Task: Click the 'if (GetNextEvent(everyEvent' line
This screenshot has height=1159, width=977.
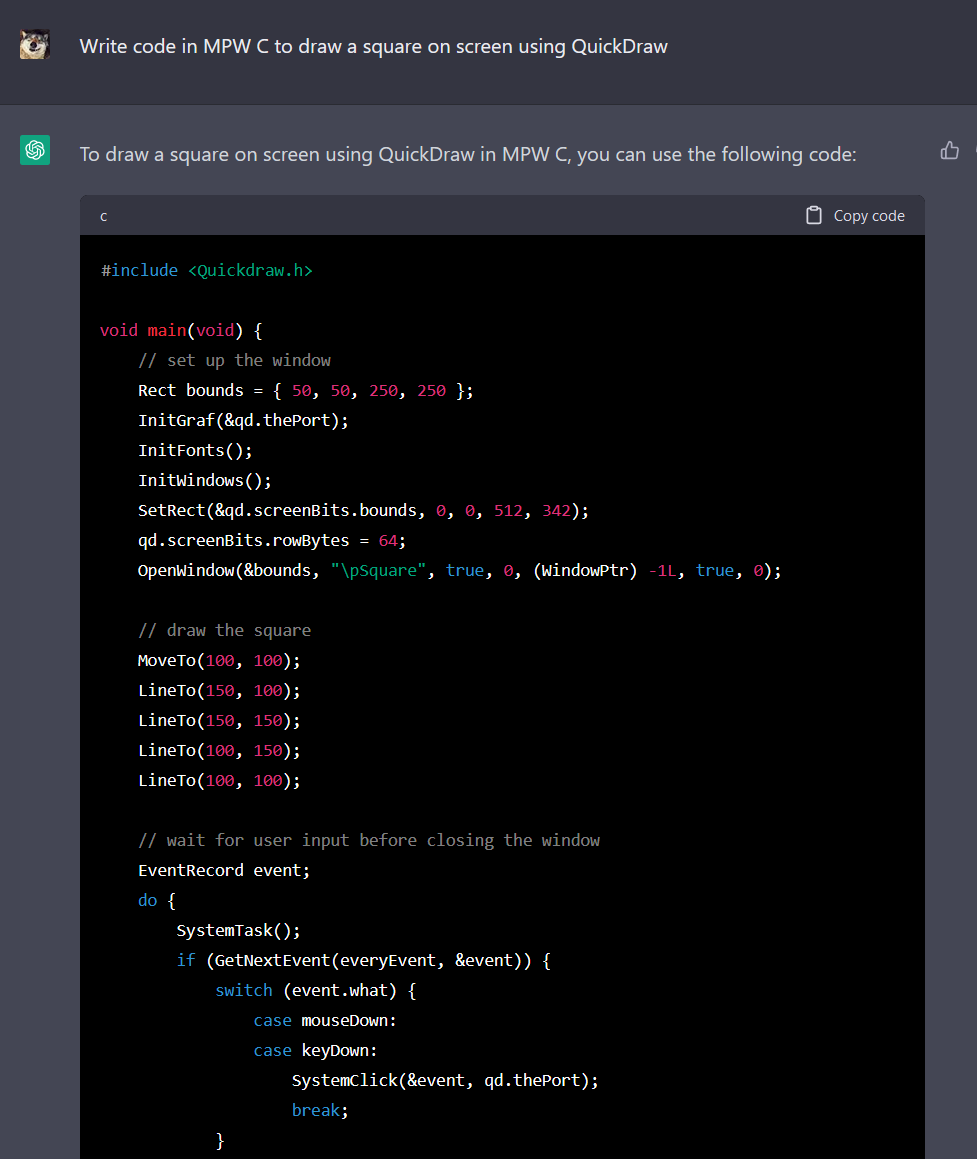Action: pos(364,961)
